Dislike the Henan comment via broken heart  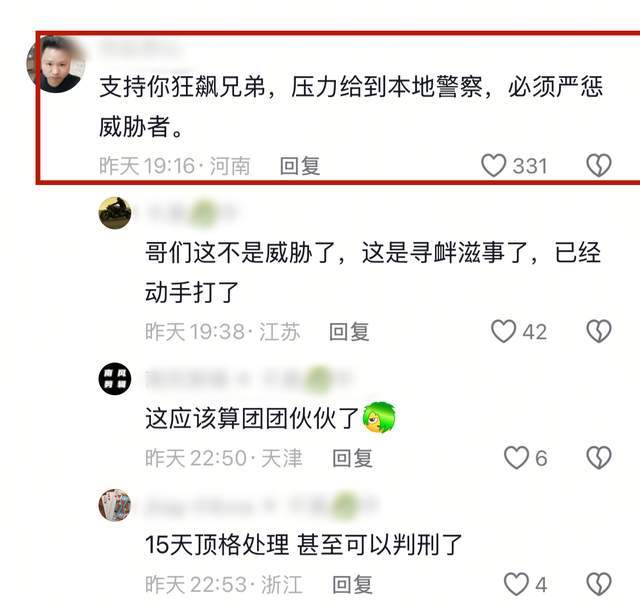(599, 165)
